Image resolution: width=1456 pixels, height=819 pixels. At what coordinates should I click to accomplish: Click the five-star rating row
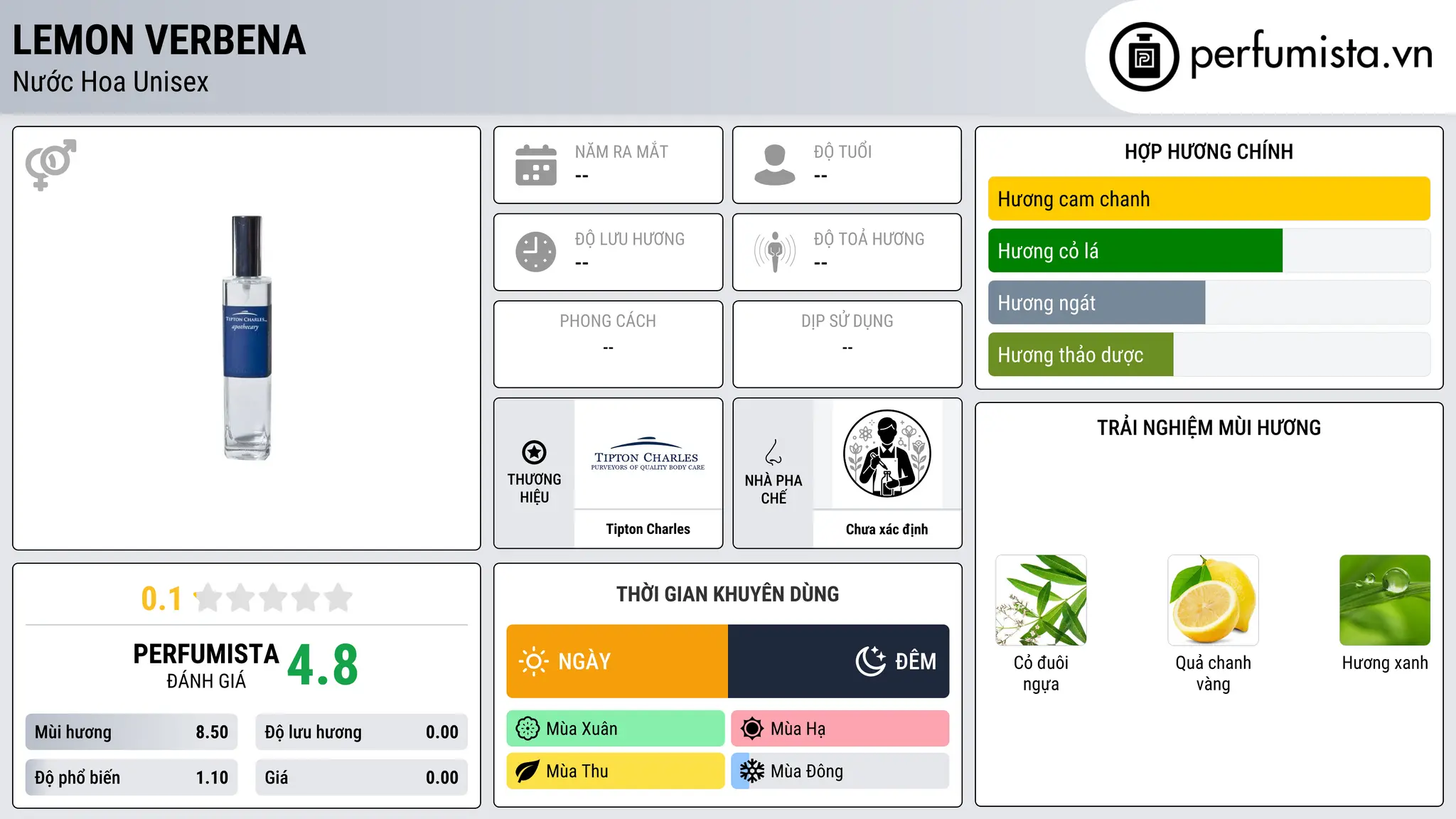coord(273,598)
